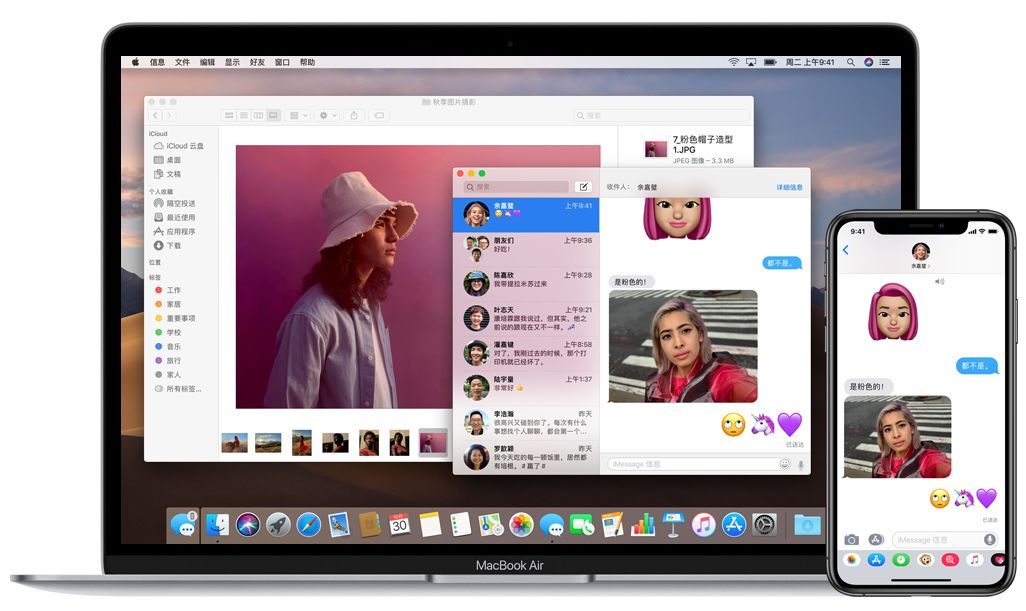Click the iMessage text input field
The width and height of the screenshot is (1026, 611).
tap(690, 464)
